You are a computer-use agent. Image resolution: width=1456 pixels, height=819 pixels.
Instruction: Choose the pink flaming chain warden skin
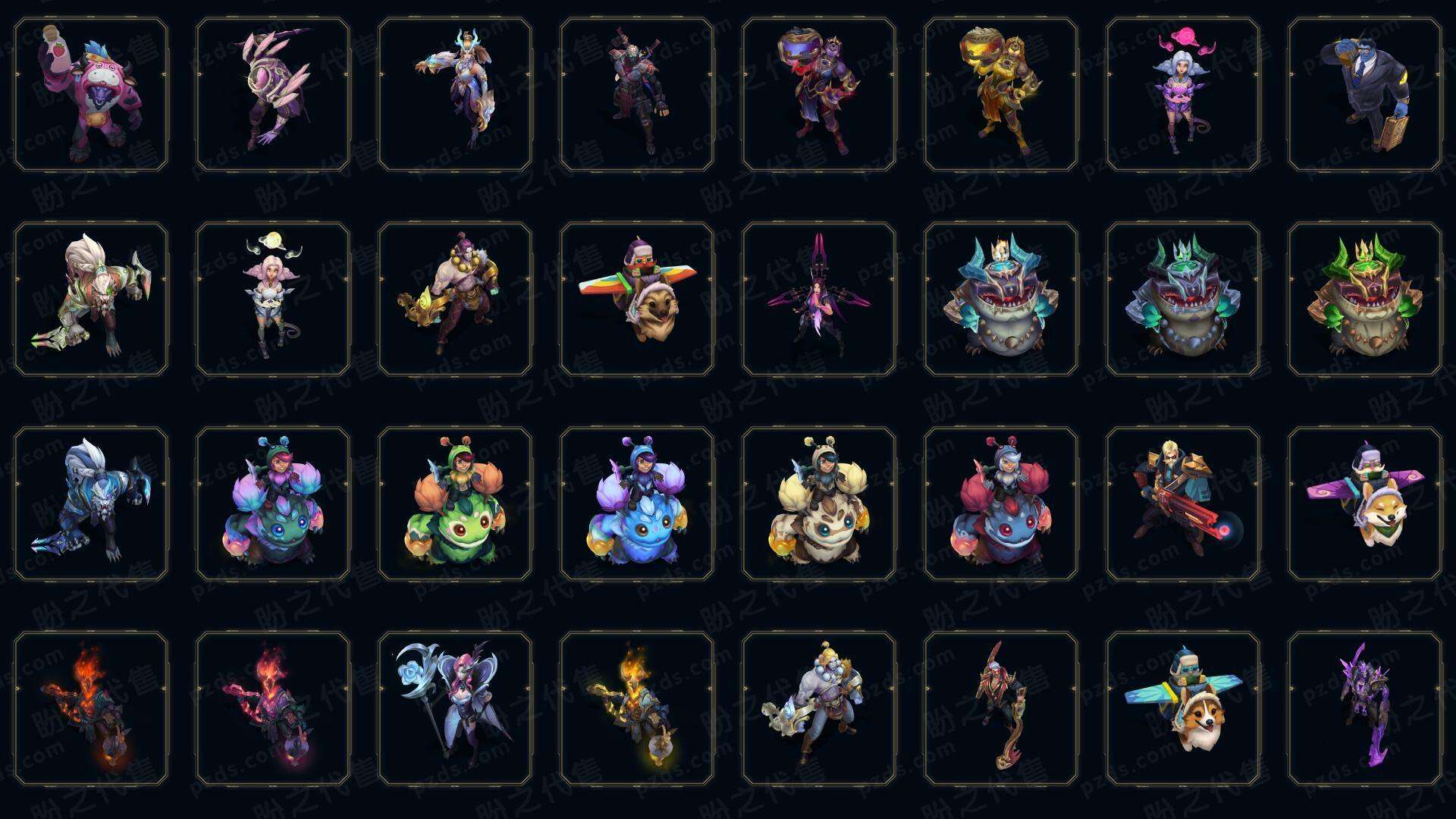[x=273, y=708]
